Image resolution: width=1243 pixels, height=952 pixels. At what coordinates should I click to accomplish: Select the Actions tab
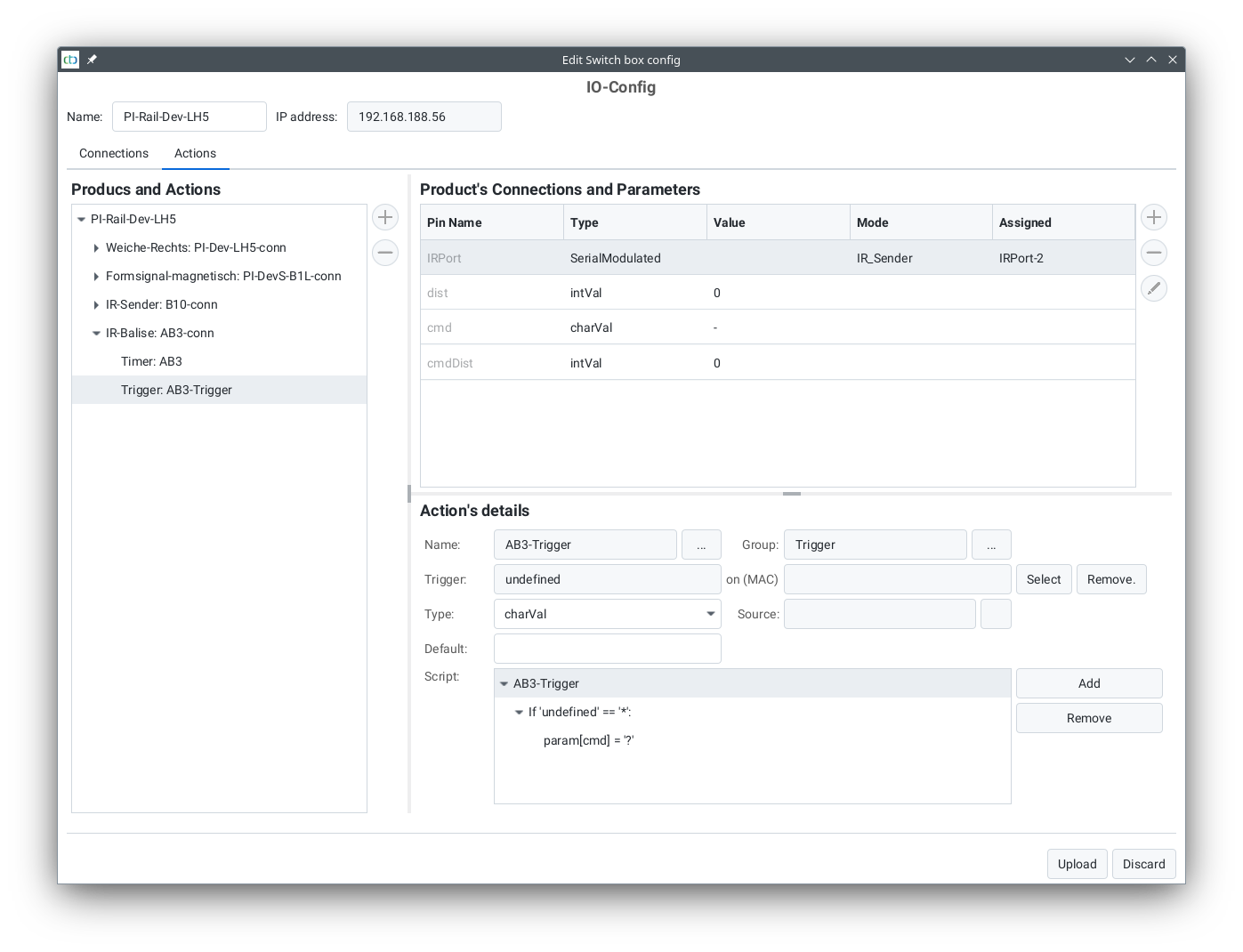tap(195, 153)
